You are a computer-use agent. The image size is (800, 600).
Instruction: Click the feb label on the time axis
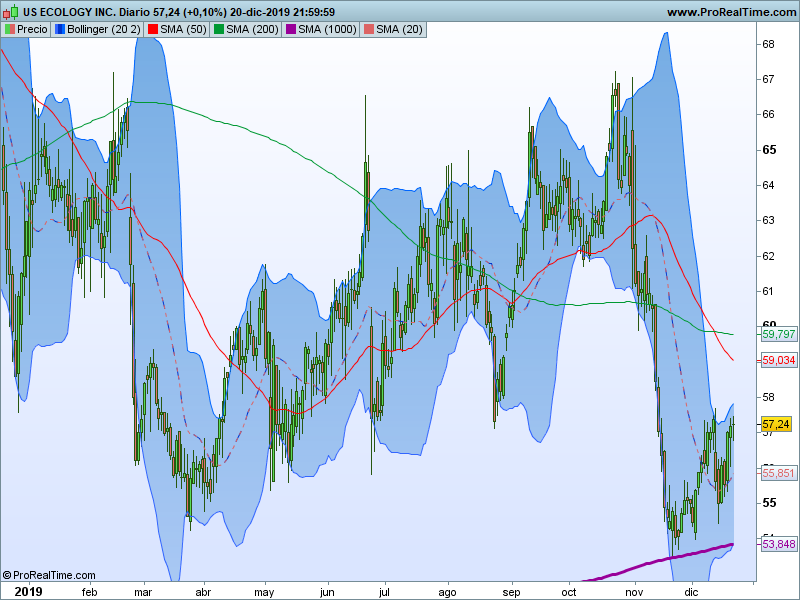pos(89,592)
